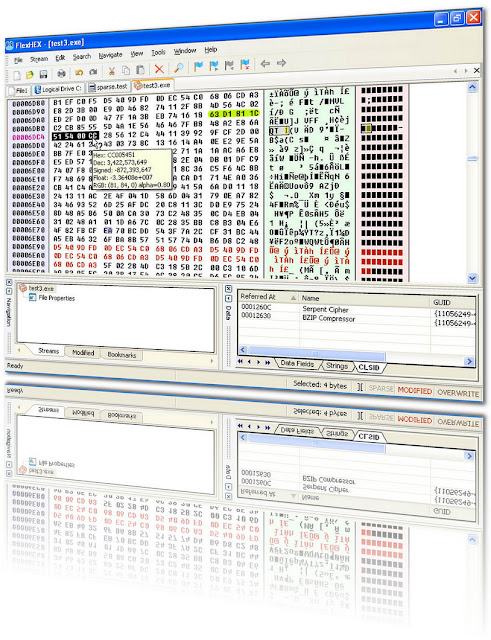Select File Properties in the tree

tap(52, 298)
